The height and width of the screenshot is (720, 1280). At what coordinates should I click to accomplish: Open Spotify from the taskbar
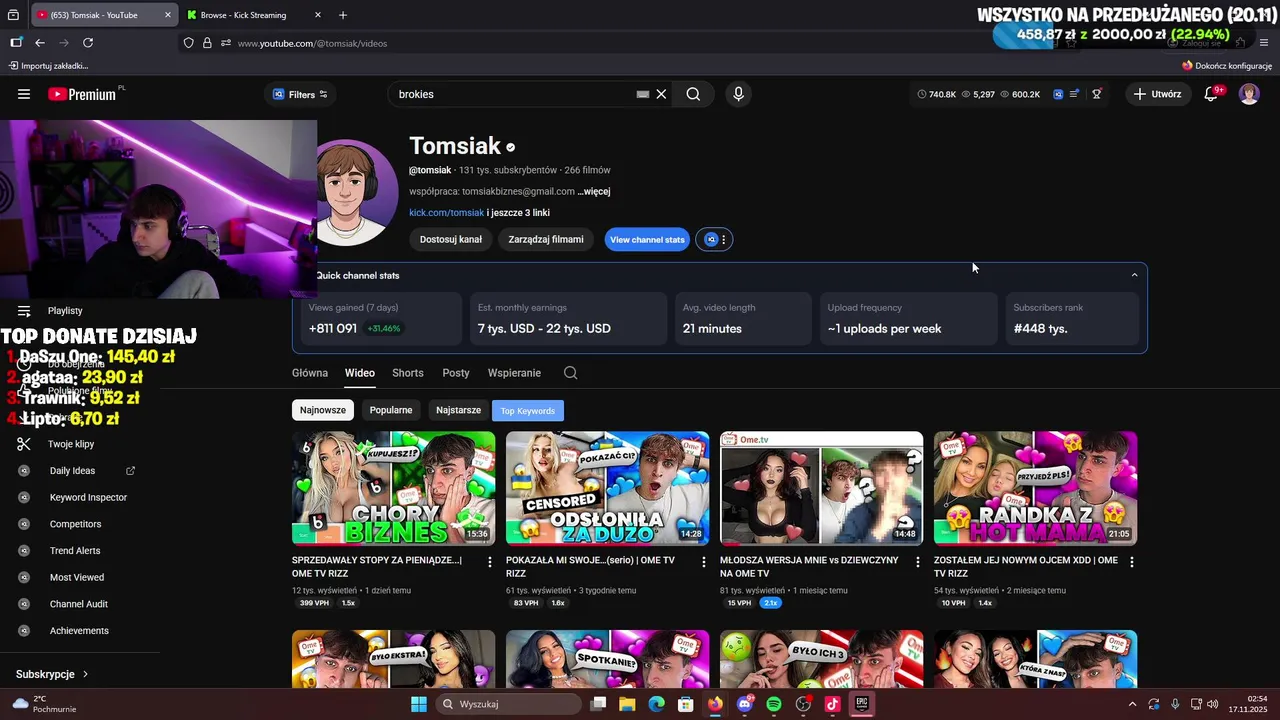[774, 704]
